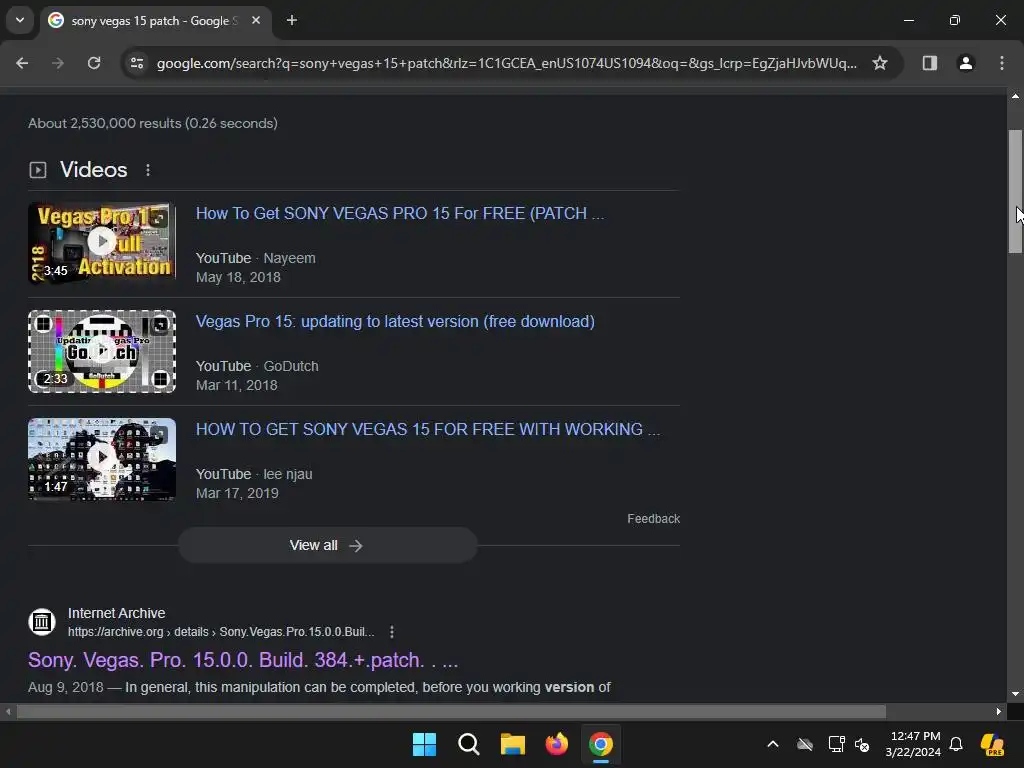This screenshot has height=768, width=1024.
Task: Click the scroll down arrow
Action: tap(1015, 694)
